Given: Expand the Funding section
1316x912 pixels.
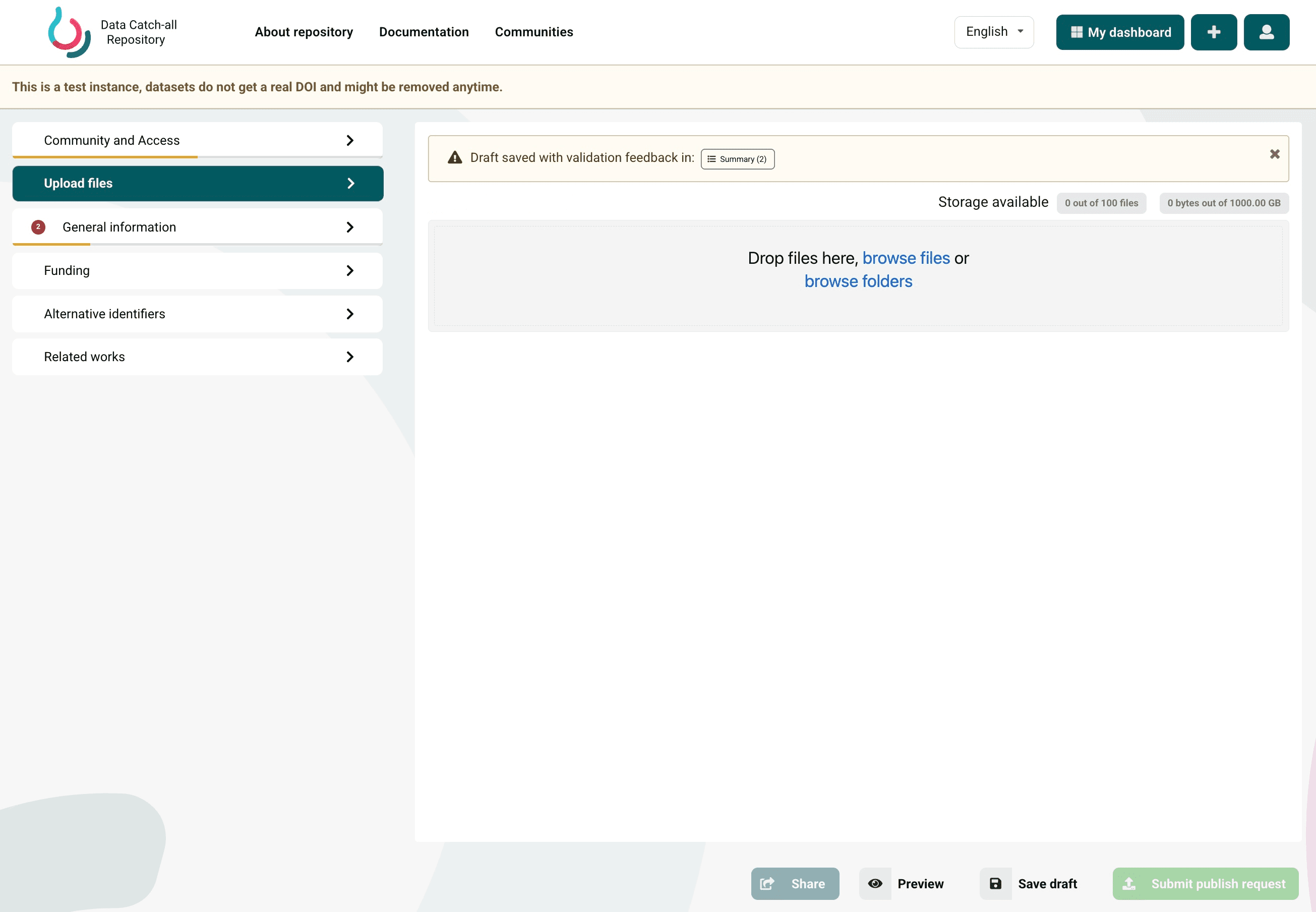Looking at the screenshot, I should (198, 270).
